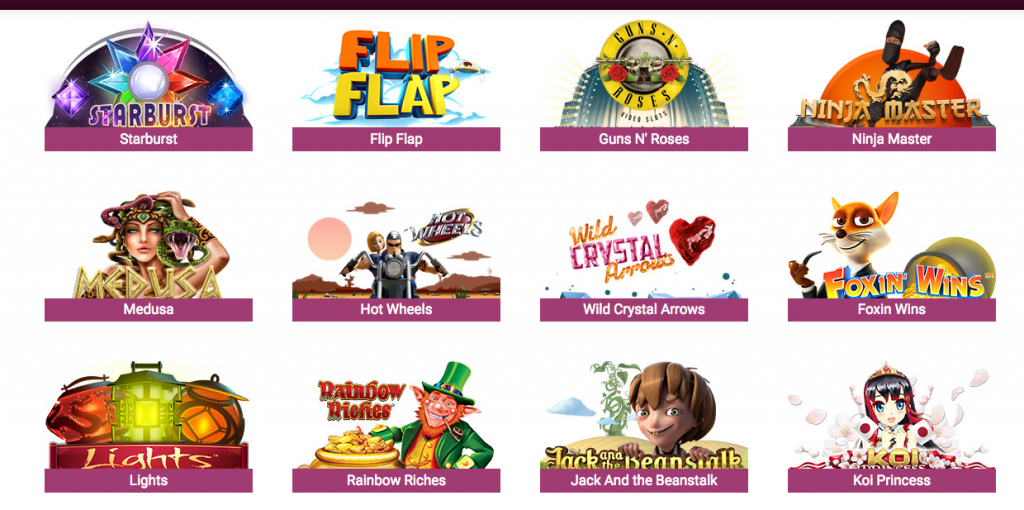1024x510 pixels.
Task: Open the Starburst game artwork
Action: (148, 74)
